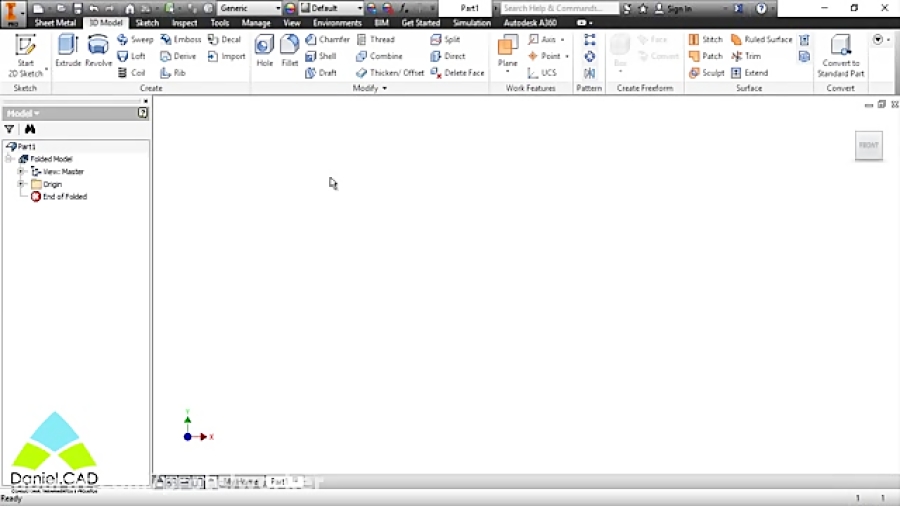Open the Point dropdown arrow
This screenshot has width=900, height=506.
[x=567, y=56]
